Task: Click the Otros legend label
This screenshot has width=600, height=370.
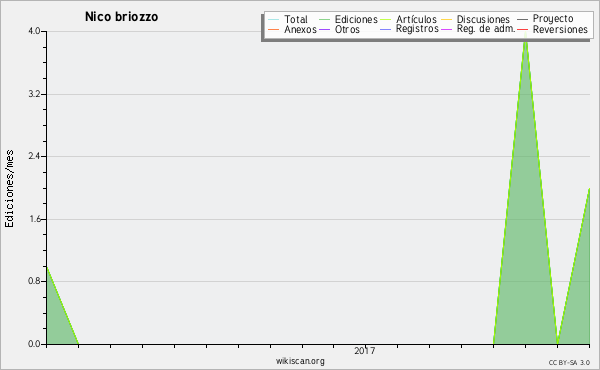Action: pos(347,29)
